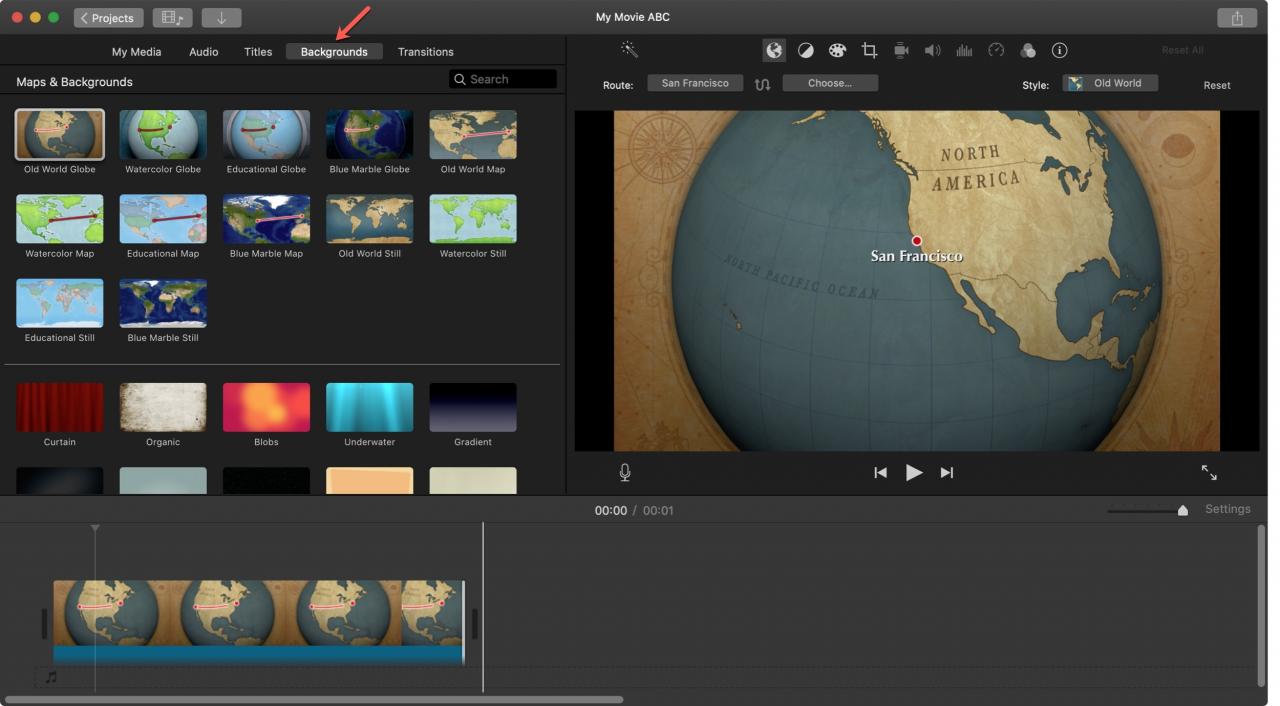This screenshot has height=706, width=1280.
Task: Open the speed speedometer icon
Action: [x=996, y=50]
